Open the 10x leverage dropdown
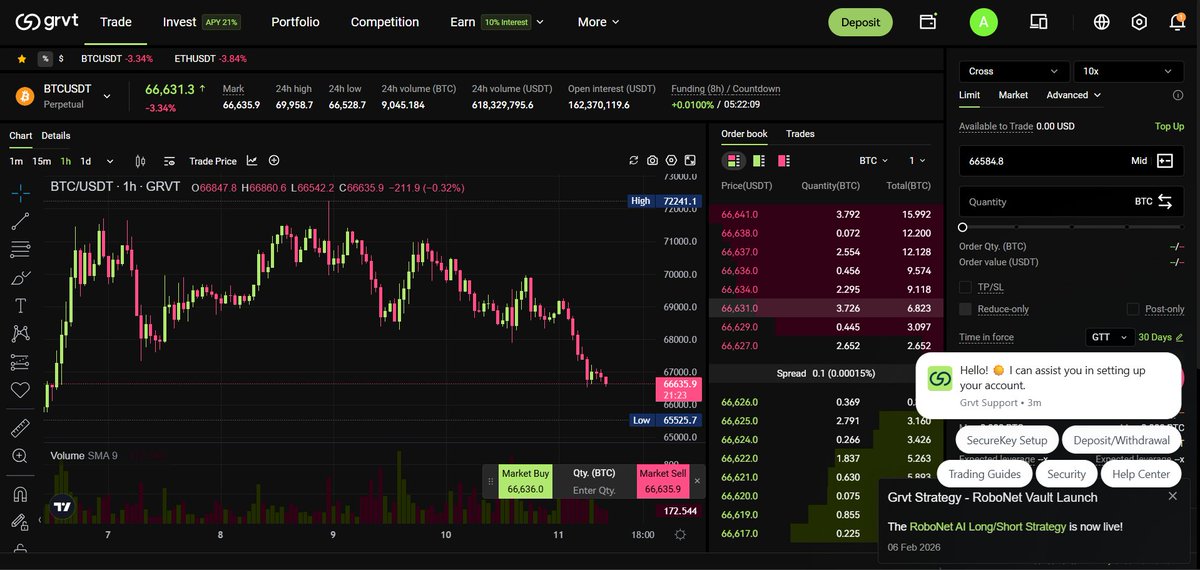 [x=1128, y=71]
